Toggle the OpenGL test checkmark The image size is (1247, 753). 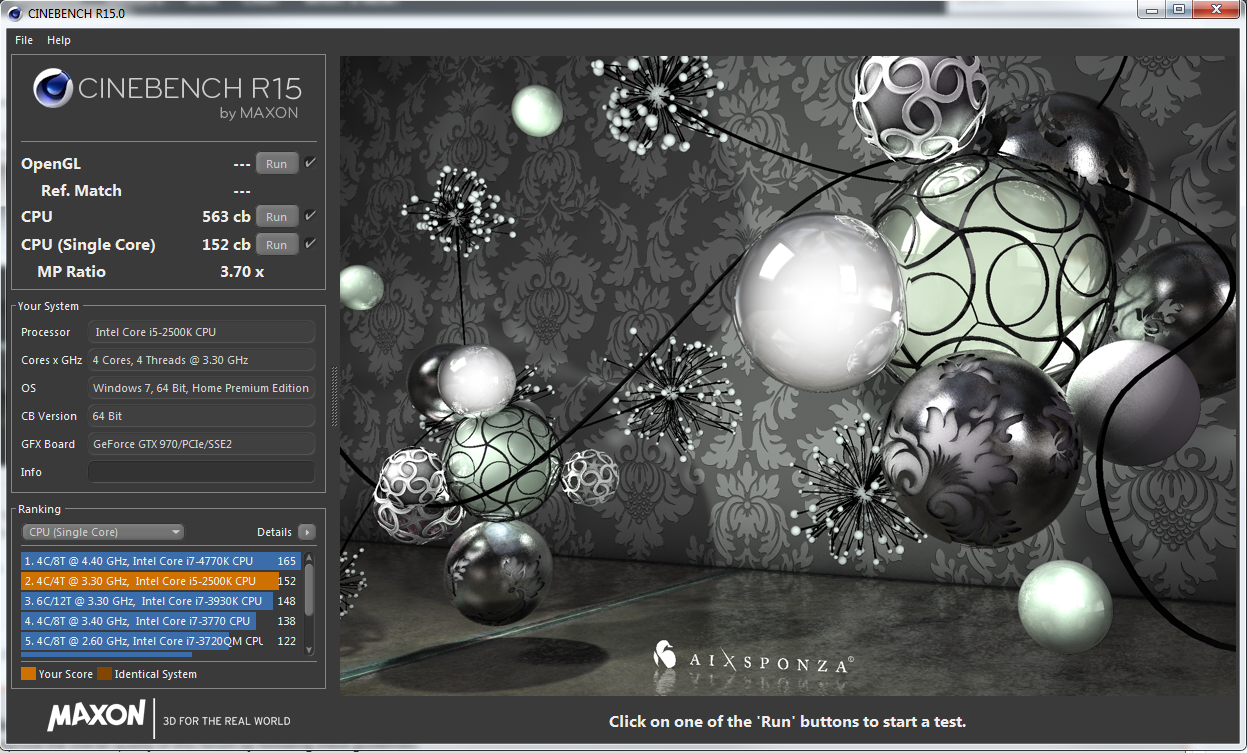point(310,163)
